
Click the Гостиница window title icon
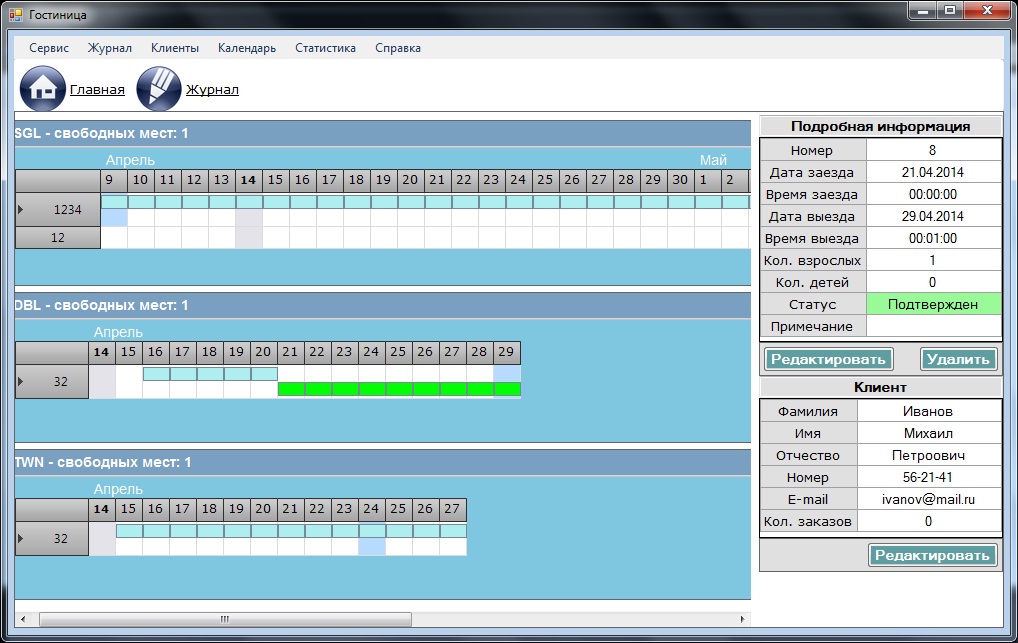click(x=16, y=14)
